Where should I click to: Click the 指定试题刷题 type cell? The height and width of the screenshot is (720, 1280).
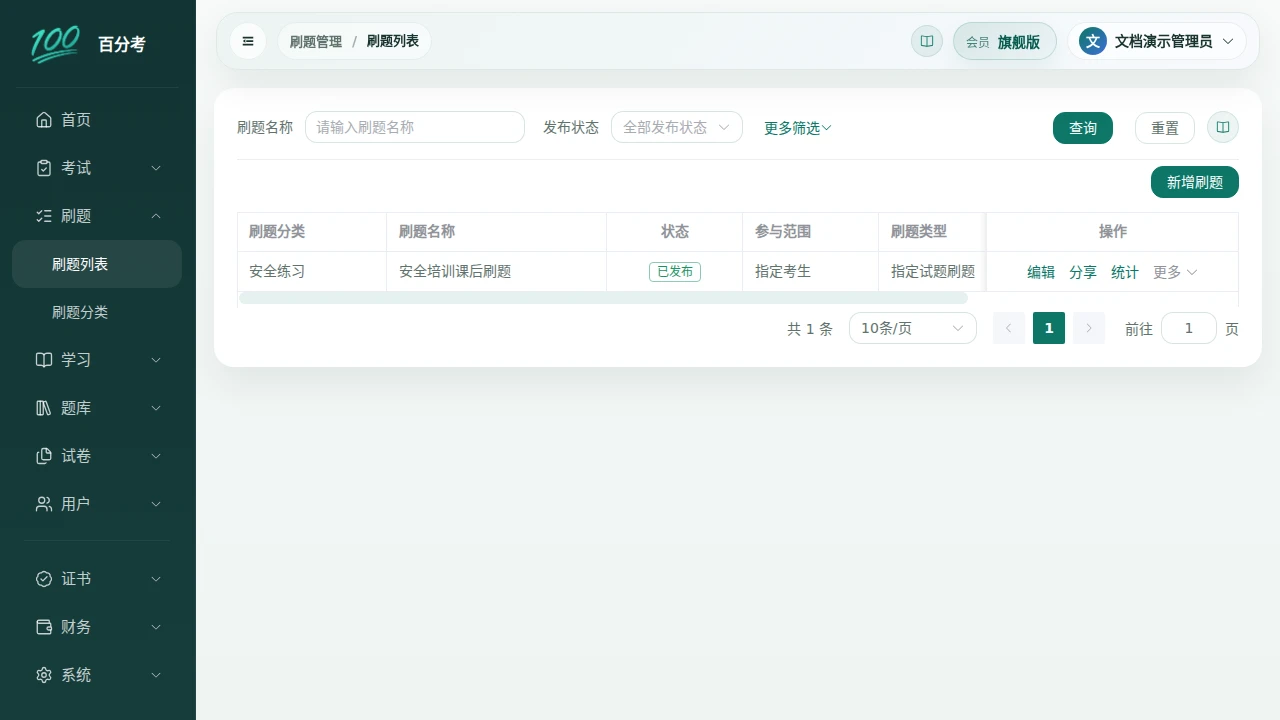coord(933,272)
